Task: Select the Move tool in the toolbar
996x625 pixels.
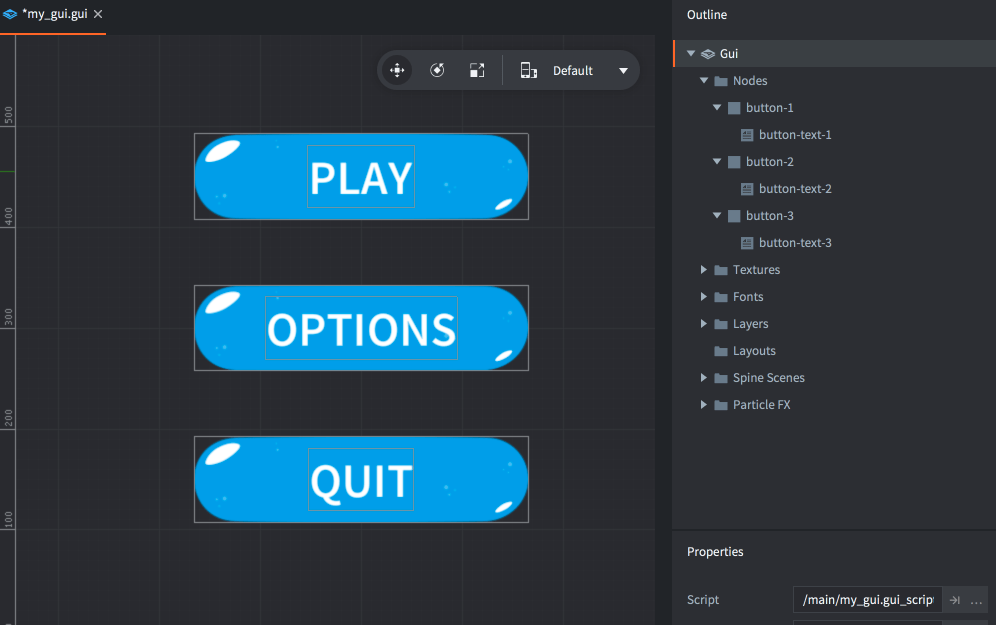Action: click(397, 71)
